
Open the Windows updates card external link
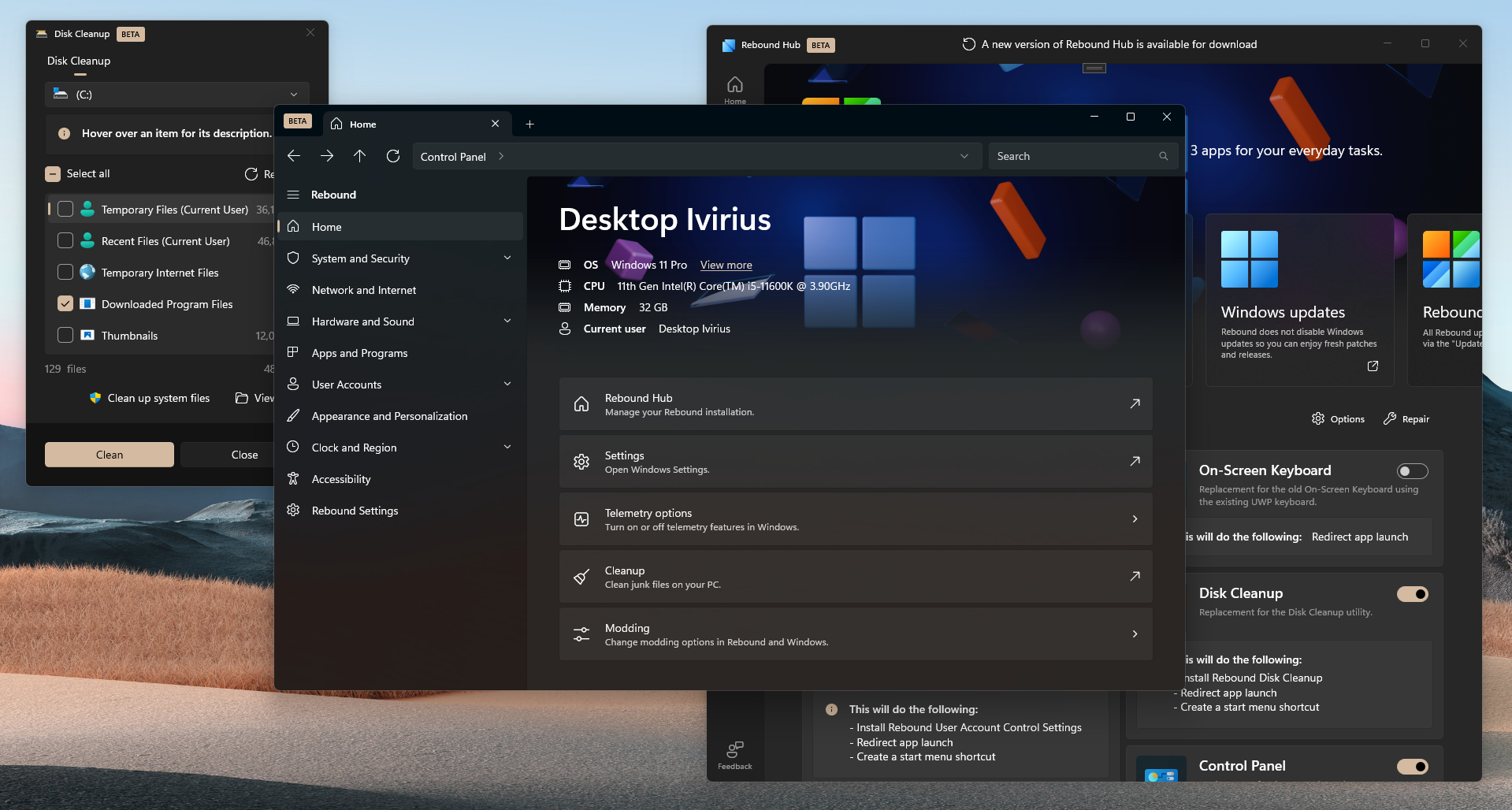pyautogui.click(x=1373, y=366)
